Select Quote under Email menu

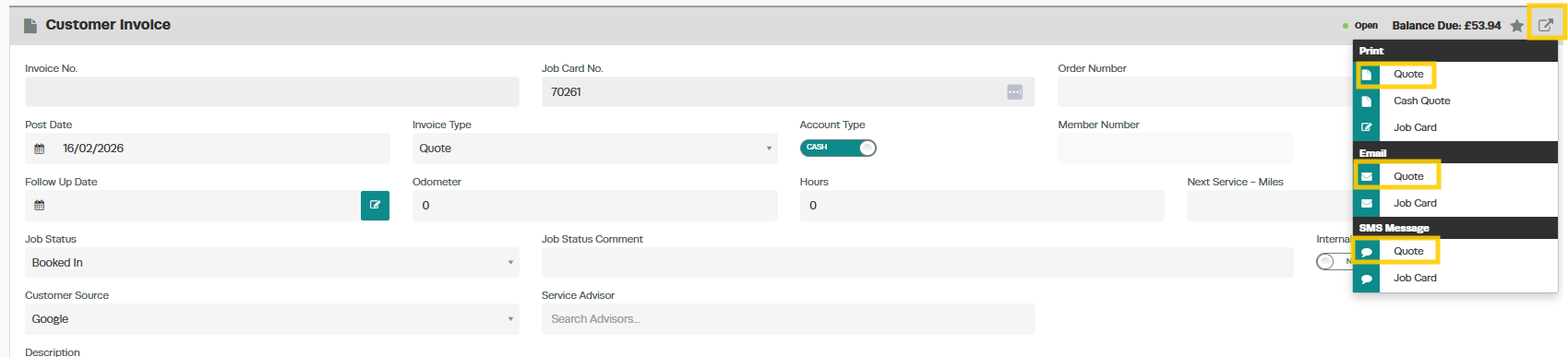coord(1408,177)
